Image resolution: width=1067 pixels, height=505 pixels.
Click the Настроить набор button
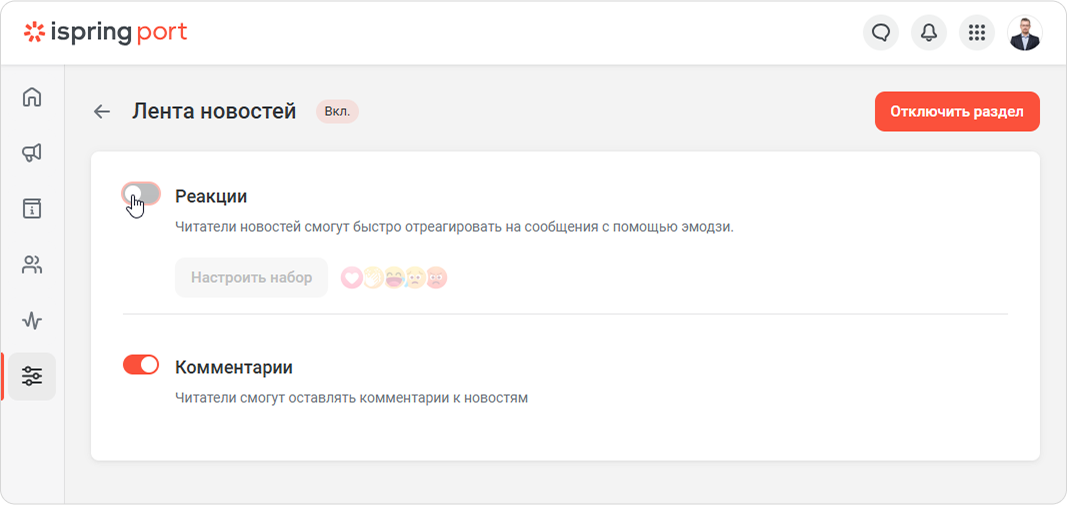[252, 278]
